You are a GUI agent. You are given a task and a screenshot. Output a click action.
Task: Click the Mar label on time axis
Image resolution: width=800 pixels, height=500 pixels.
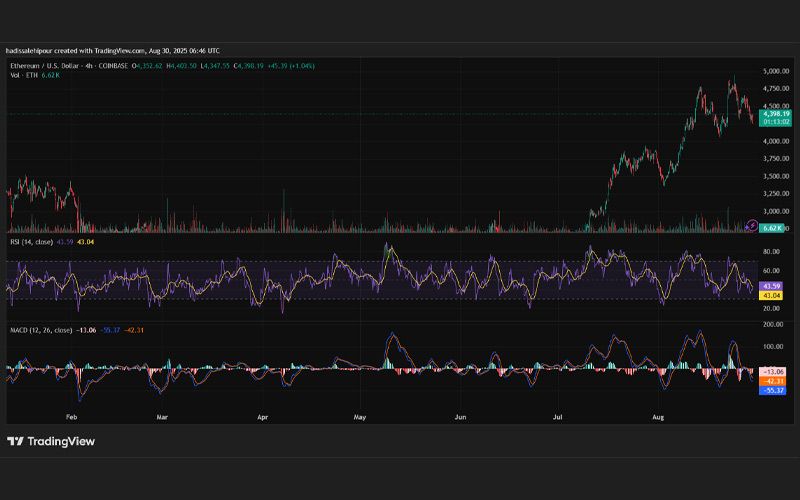point(162,417)
